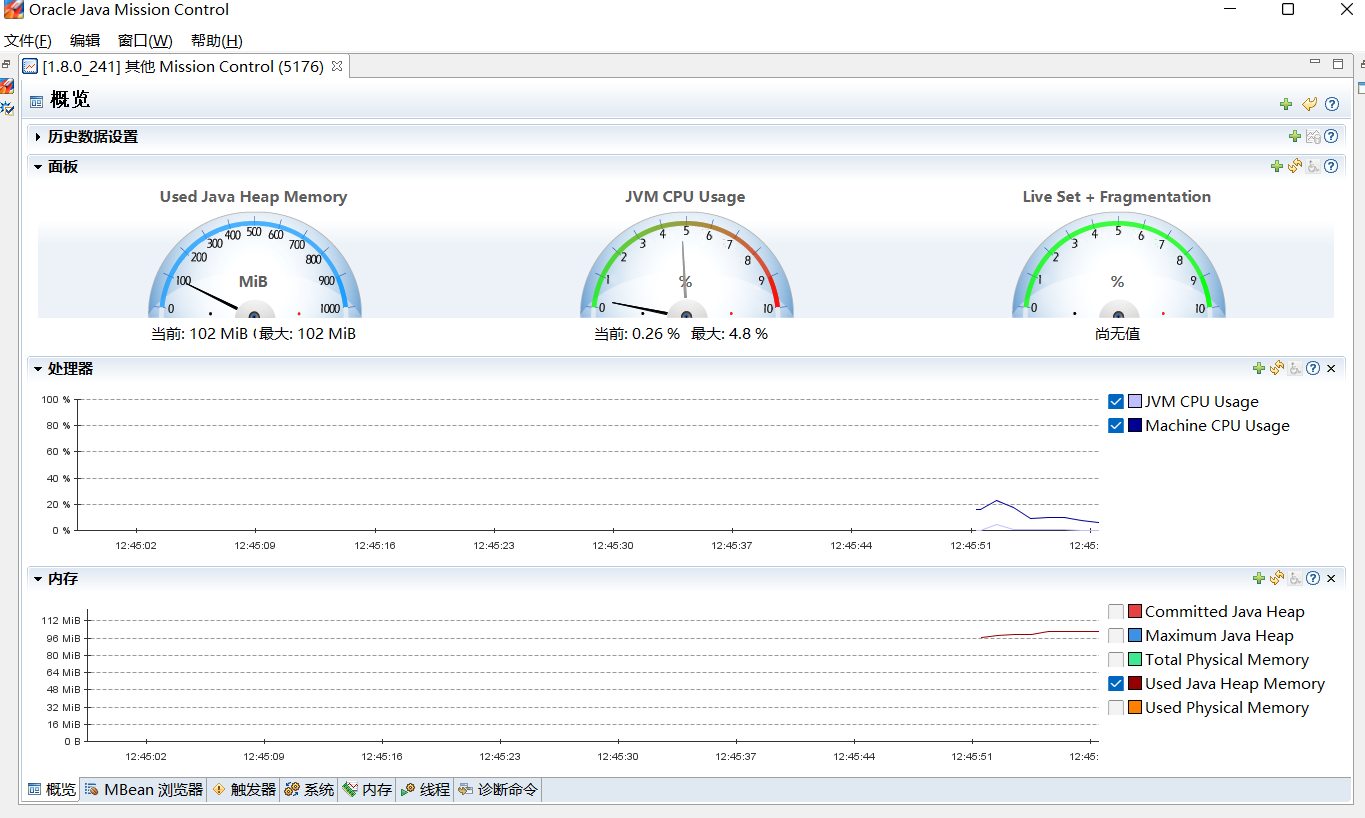The width and height of the screenshot is (1365, 818).
Task: Click the accessibility icon in 内存 section header
Action: pos(1295,579)
